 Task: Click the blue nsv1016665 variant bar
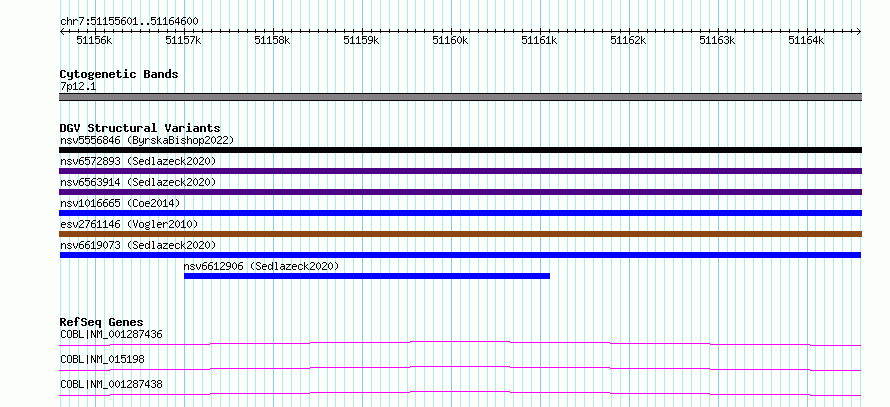tap(460, 213)
